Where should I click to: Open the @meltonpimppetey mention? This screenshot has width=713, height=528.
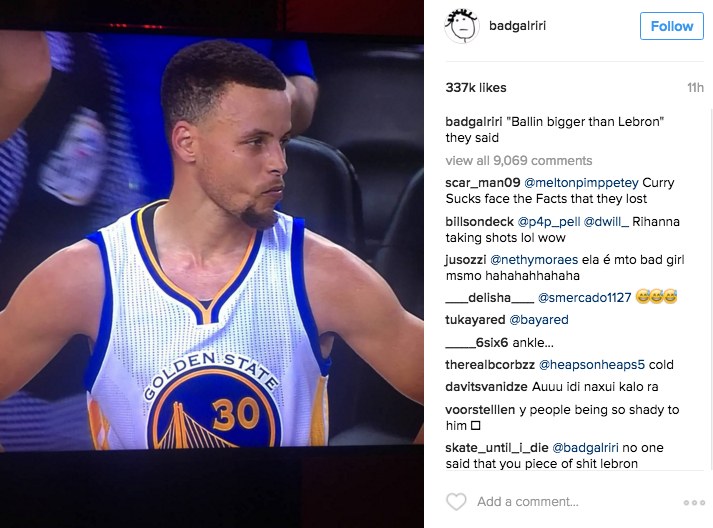tap(581, 183)
